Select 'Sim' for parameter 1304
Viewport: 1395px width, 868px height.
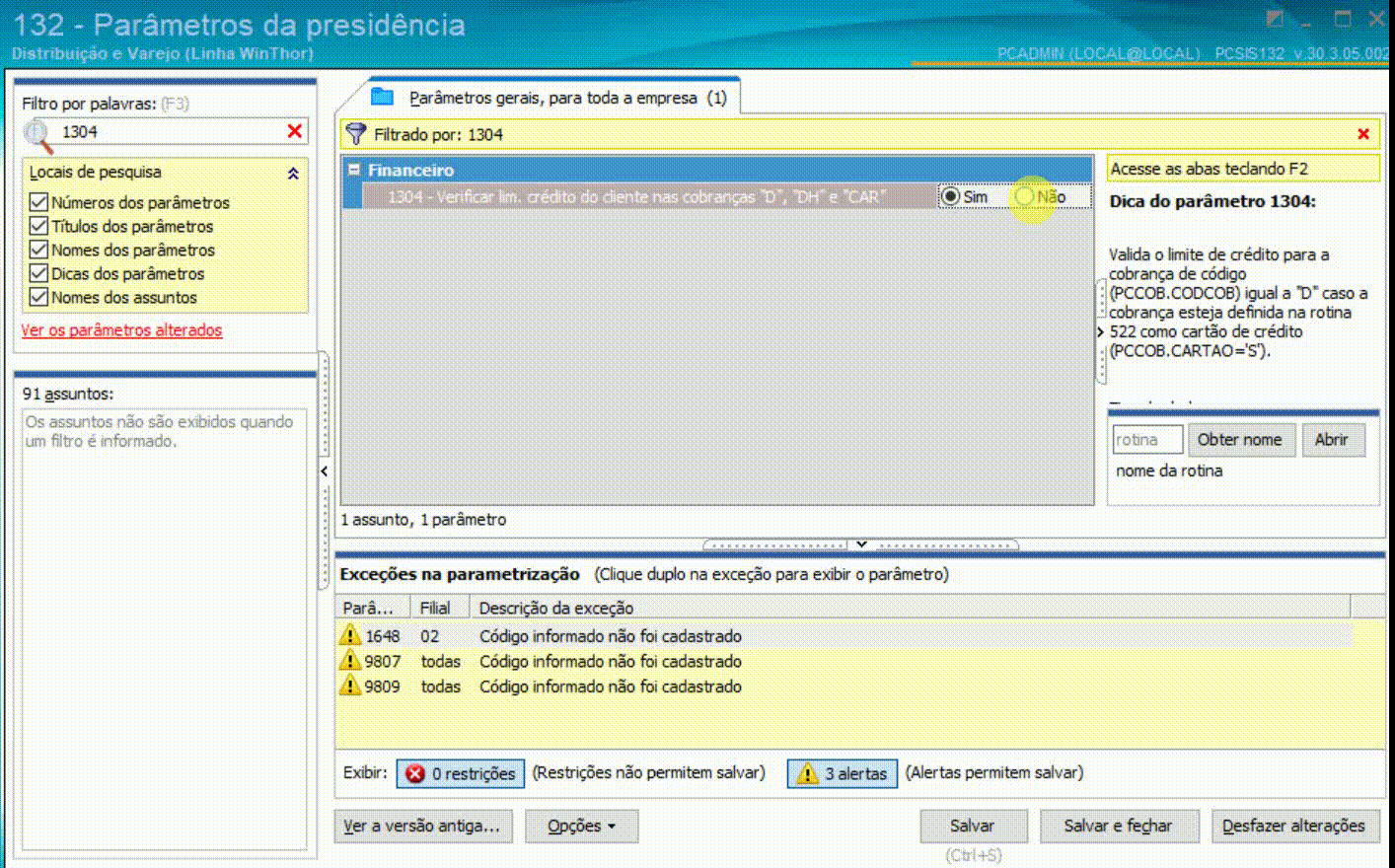point(950,195)
